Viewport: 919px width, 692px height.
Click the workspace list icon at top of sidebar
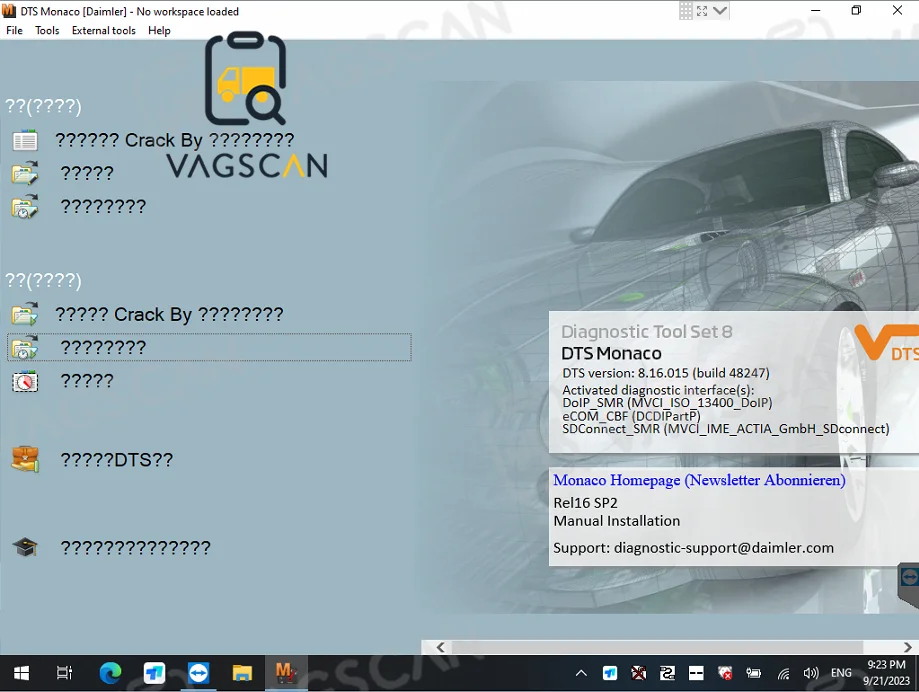tap(25, 140)
